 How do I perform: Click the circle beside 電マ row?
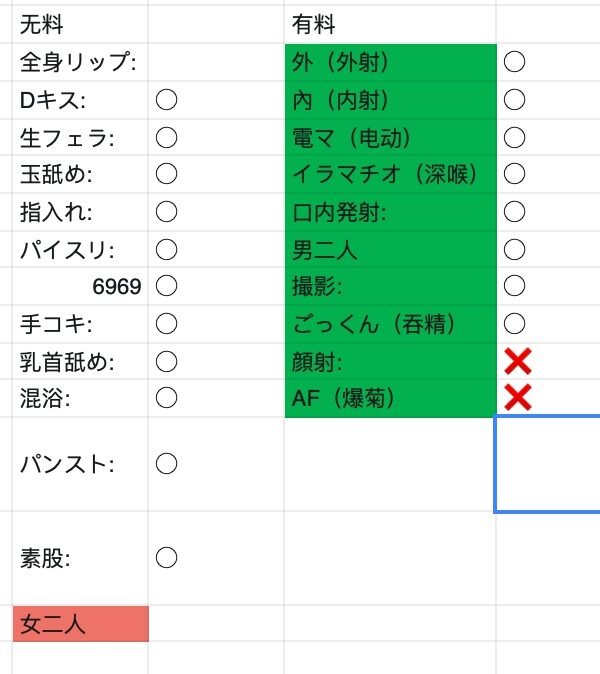pos(514,136)
